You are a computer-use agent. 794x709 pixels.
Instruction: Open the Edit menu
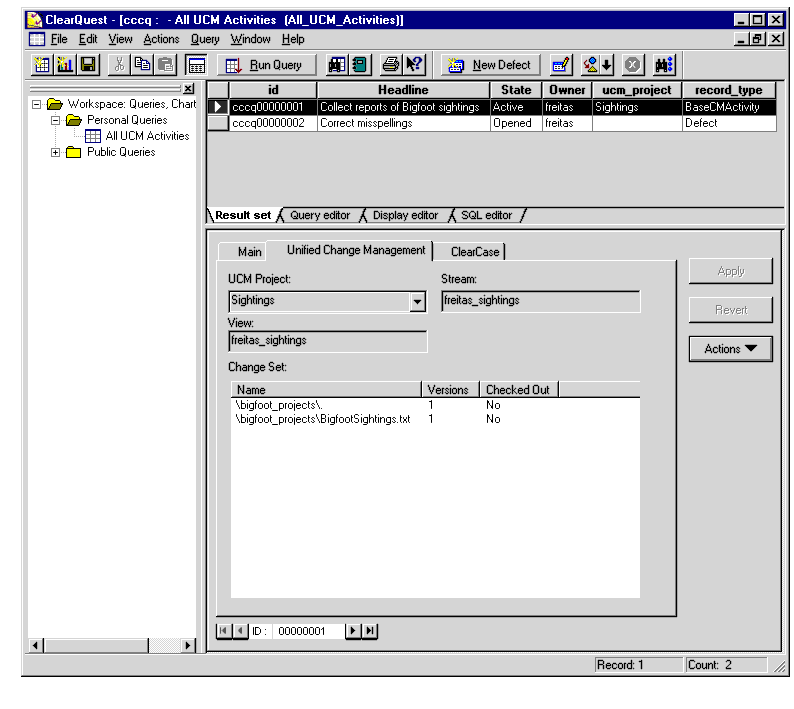click(88, 39)
